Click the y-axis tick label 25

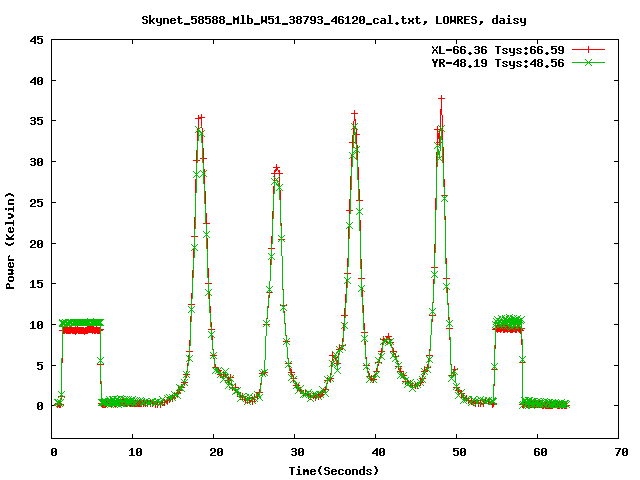[36, 202]
